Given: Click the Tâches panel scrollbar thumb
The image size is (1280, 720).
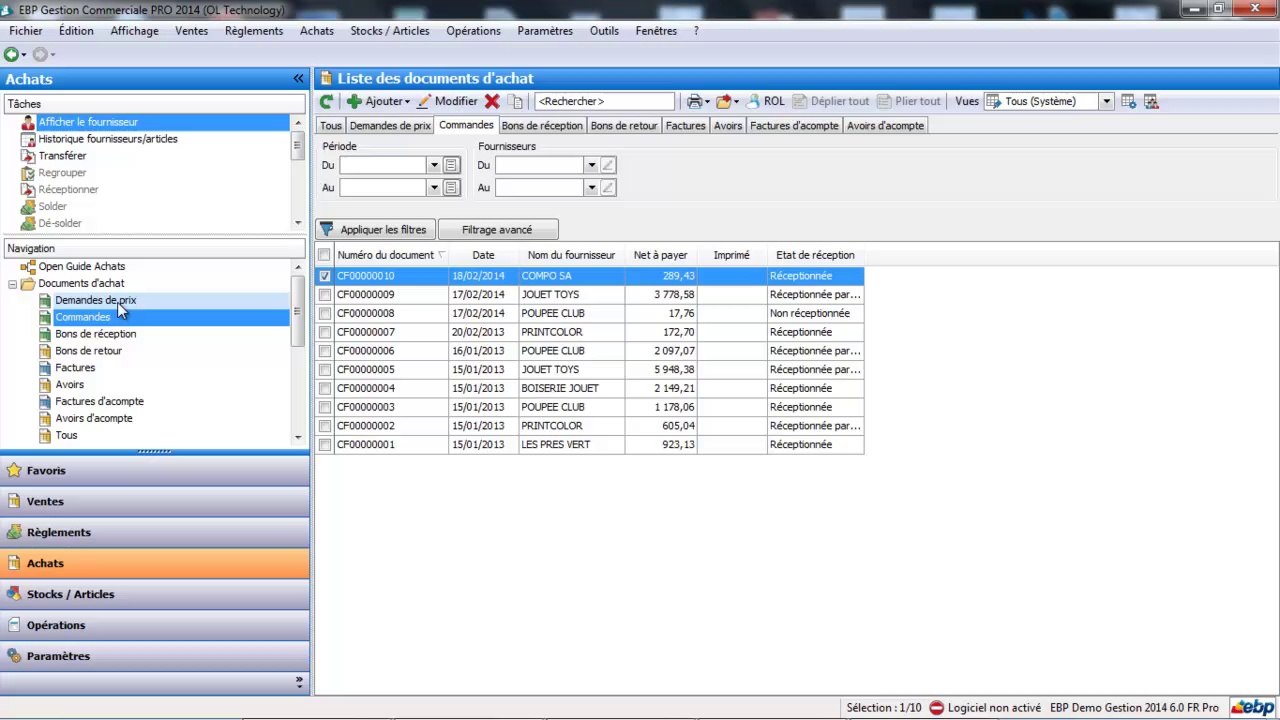Looking at the screenshot, I should tap(297, 145).
